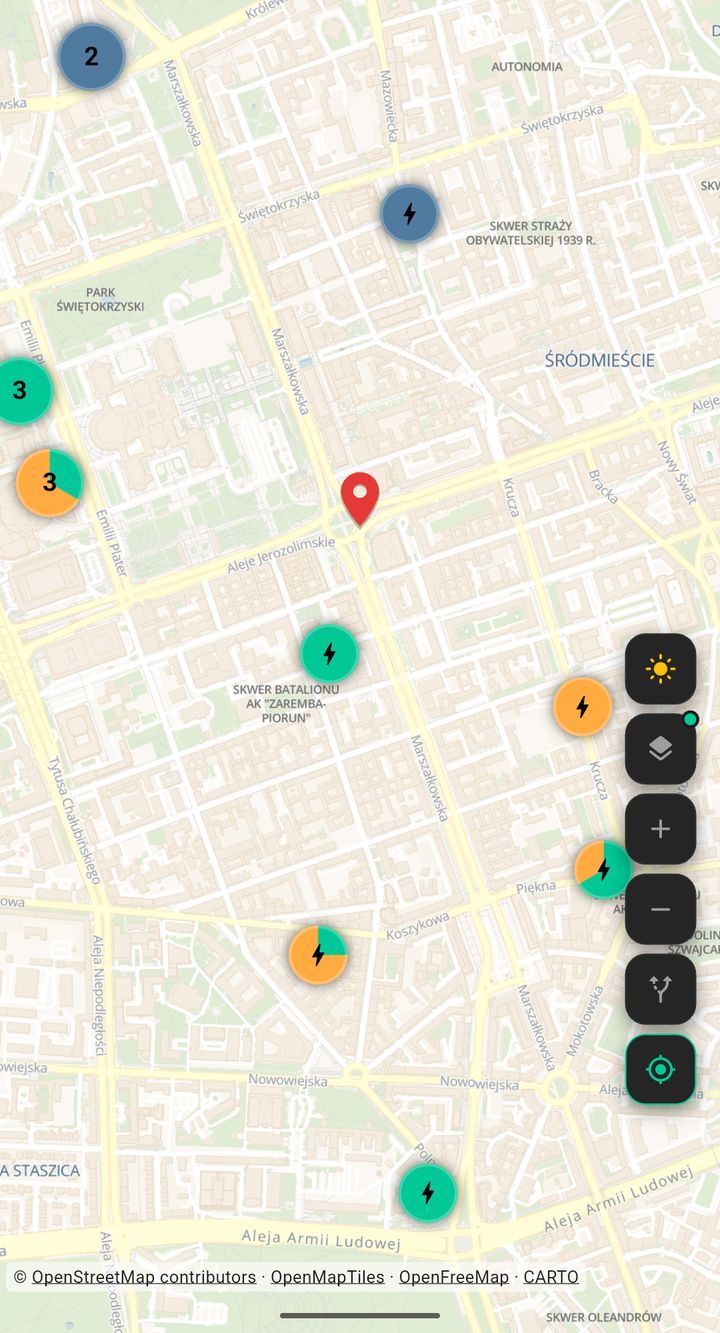The height and width of the screenshot is (1333, 720).
Task: Select the blue charger marker near Świętokrzyska
Action: 409,213
